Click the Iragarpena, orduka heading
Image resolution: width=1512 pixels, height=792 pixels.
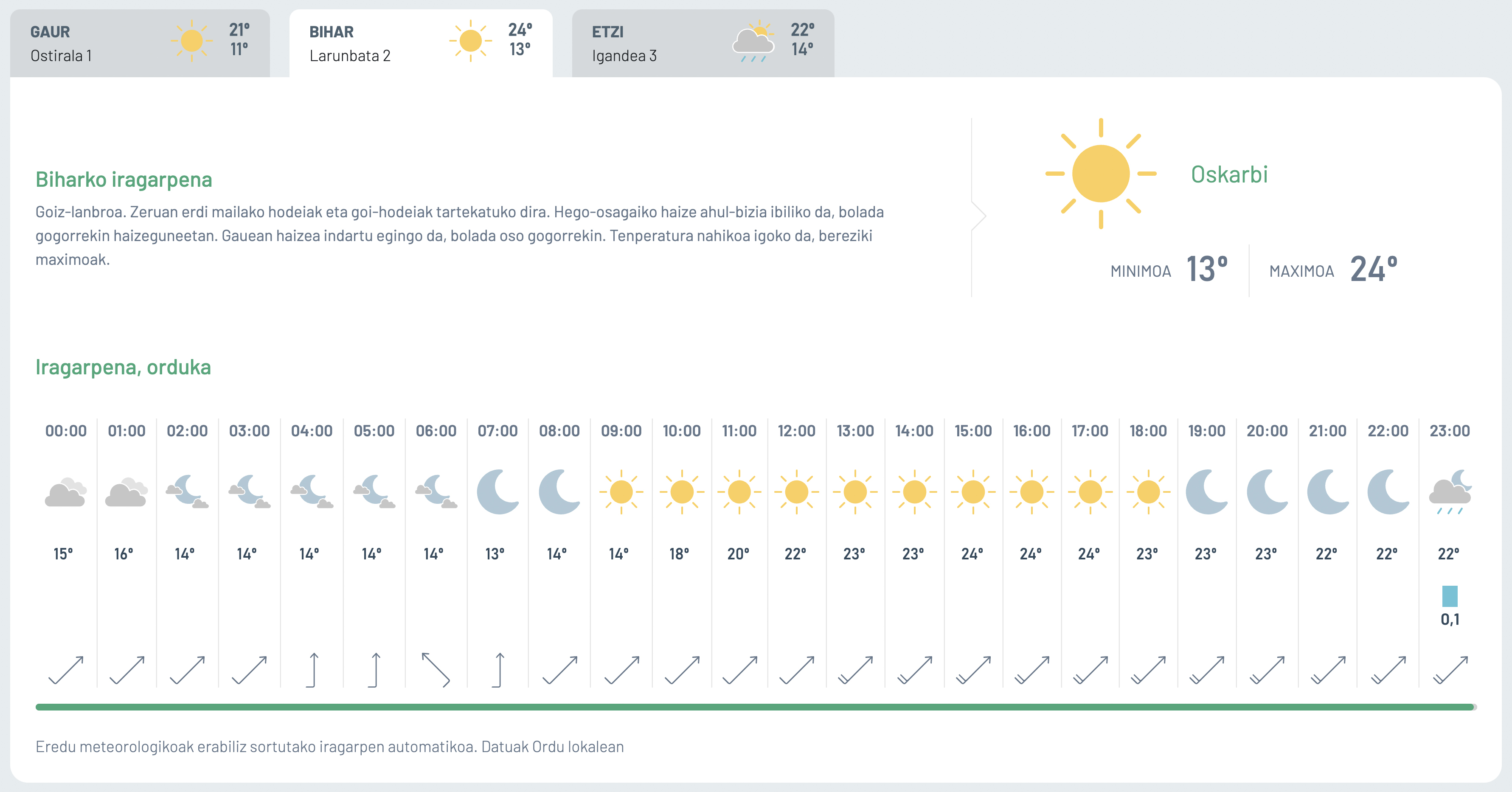click(x=123, y=367)
